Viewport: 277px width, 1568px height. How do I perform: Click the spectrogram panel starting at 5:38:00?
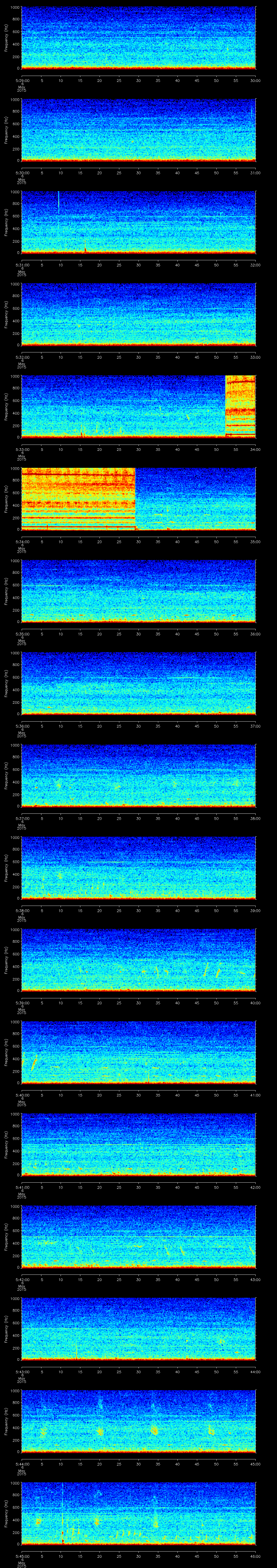pos(139,868)
